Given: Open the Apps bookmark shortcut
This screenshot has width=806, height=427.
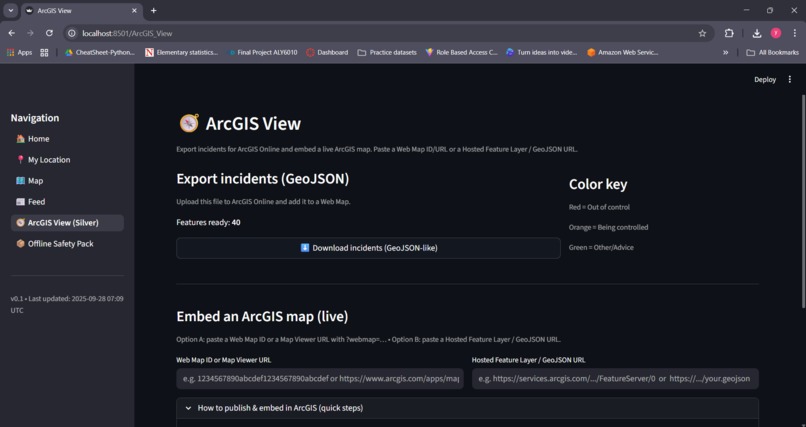Looking at the screenshot, I should [x=20, y=52].
